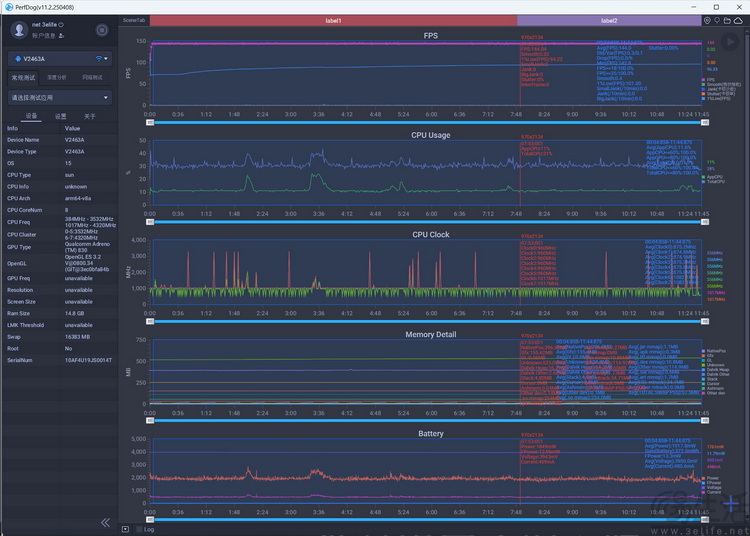Click the CPU CoreNum value 8
This screenshot has height=536, width=750.
[66, 210]
